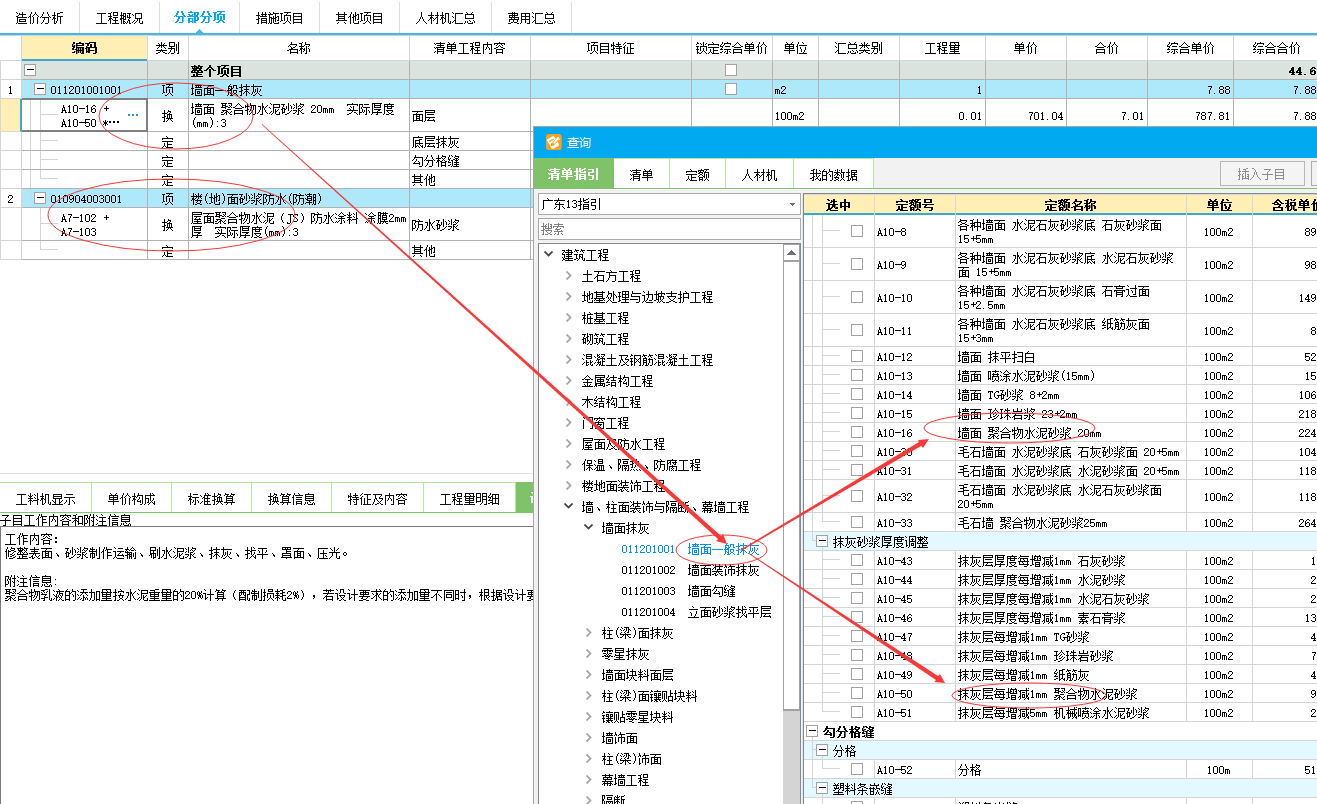Screen dimensions: 1317x804
Task: Select the 定额 tab in query dialog
Action: pyautogui.click(x=698, y=174)
